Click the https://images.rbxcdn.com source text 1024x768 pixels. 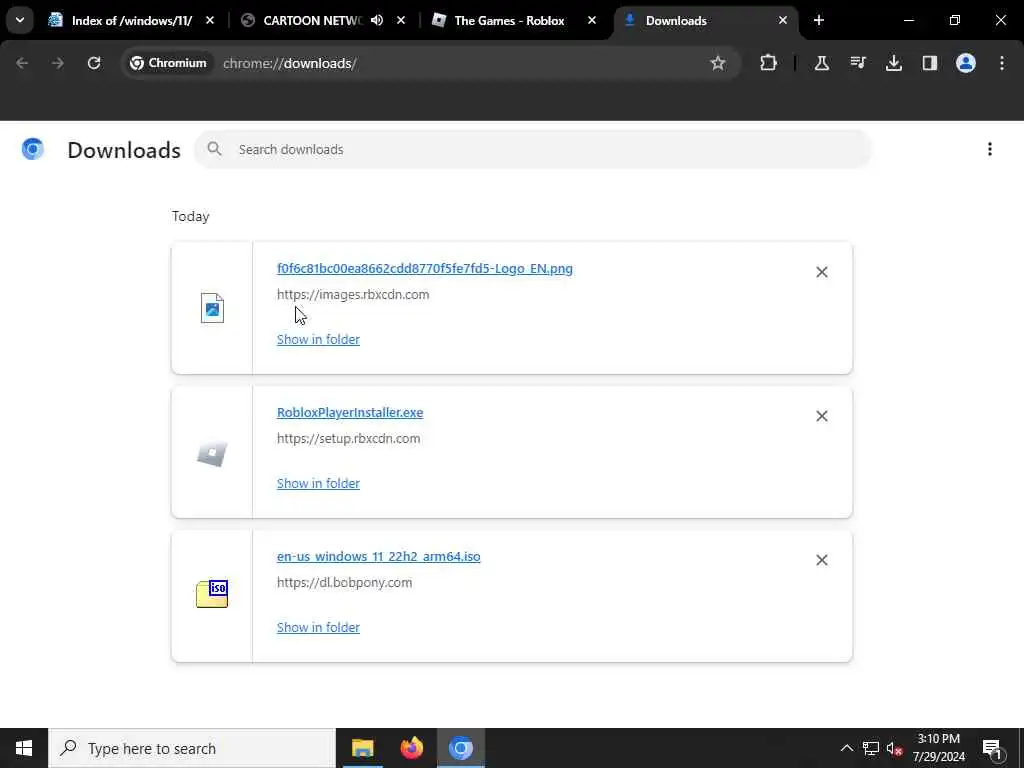(353, 295)
